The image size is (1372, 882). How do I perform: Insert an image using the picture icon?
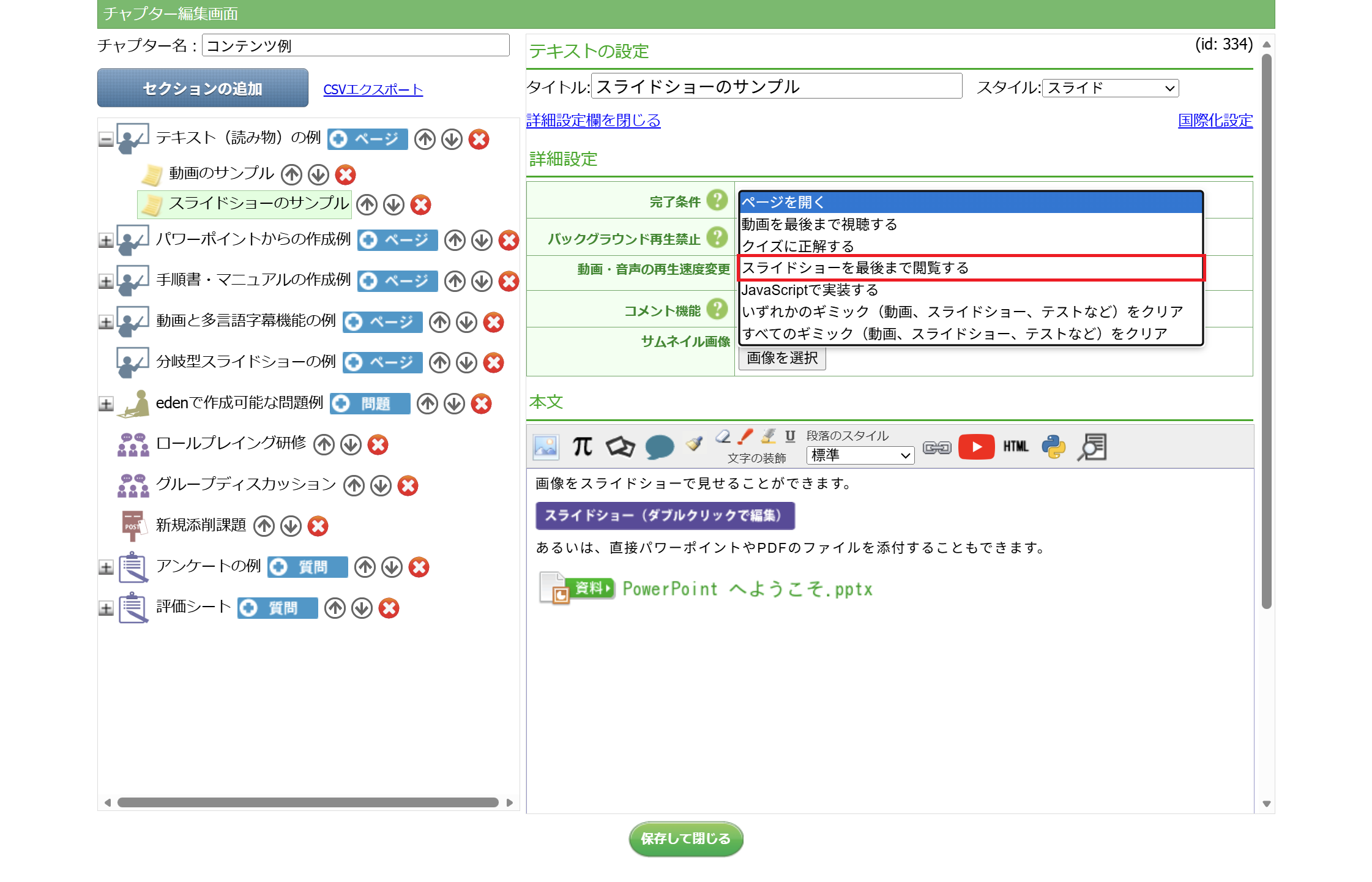click(x=545, y=447)
